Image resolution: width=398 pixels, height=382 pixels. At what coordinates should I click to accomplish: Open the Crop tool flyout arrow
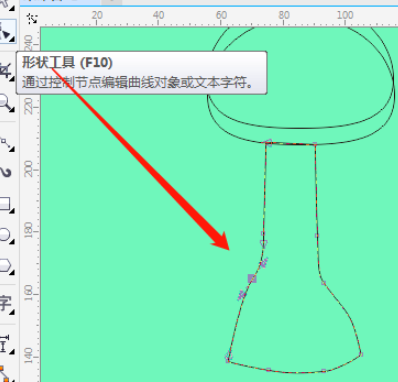pos(13,78)
